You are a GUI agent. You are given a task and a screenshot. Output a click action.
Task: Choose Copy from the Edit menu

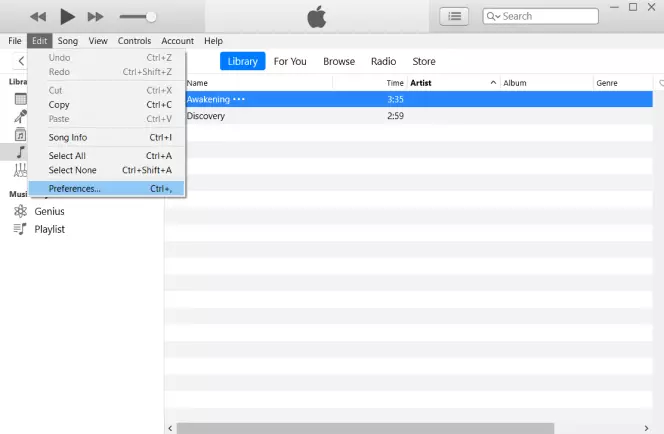(x=107, y=105)
